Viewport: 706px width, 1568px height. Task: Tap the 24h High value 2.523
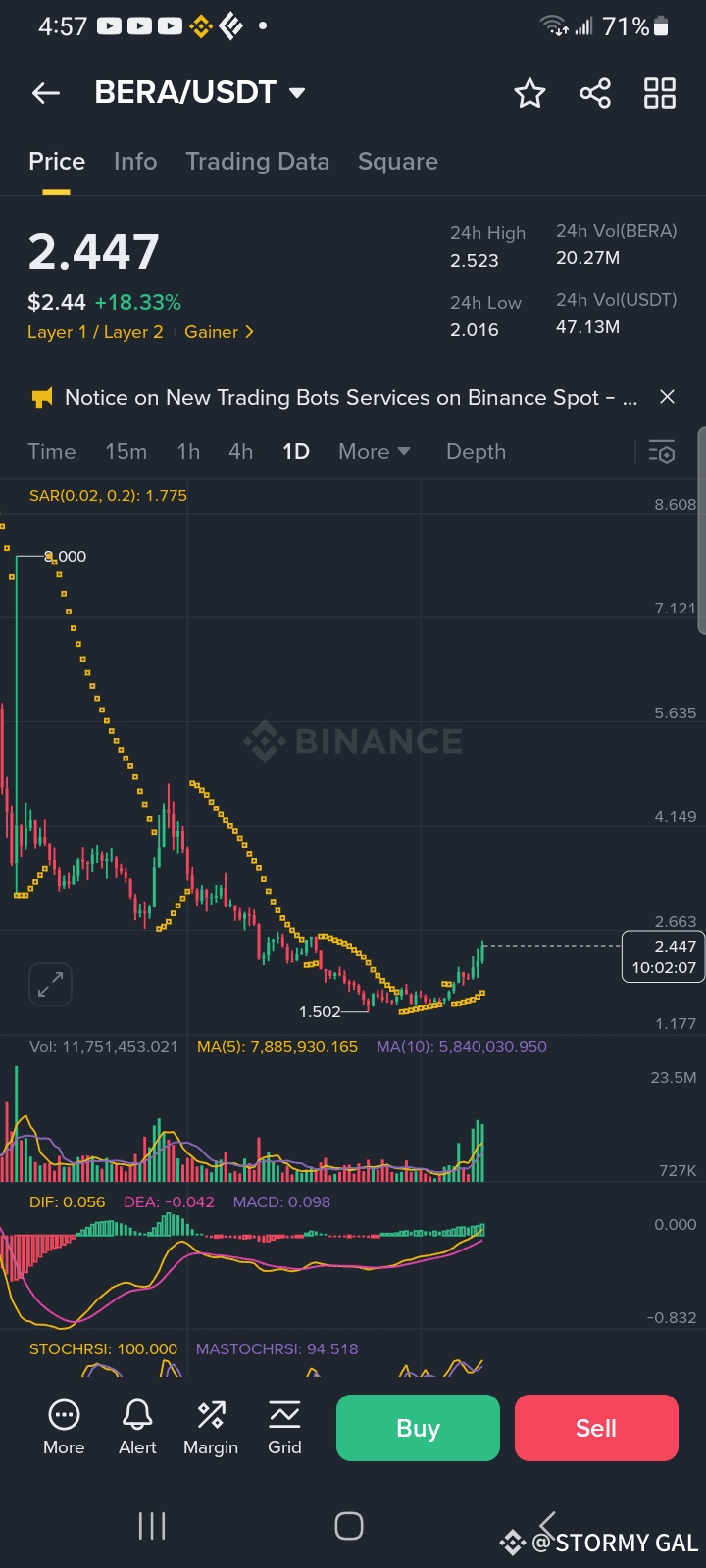(475, 261)
